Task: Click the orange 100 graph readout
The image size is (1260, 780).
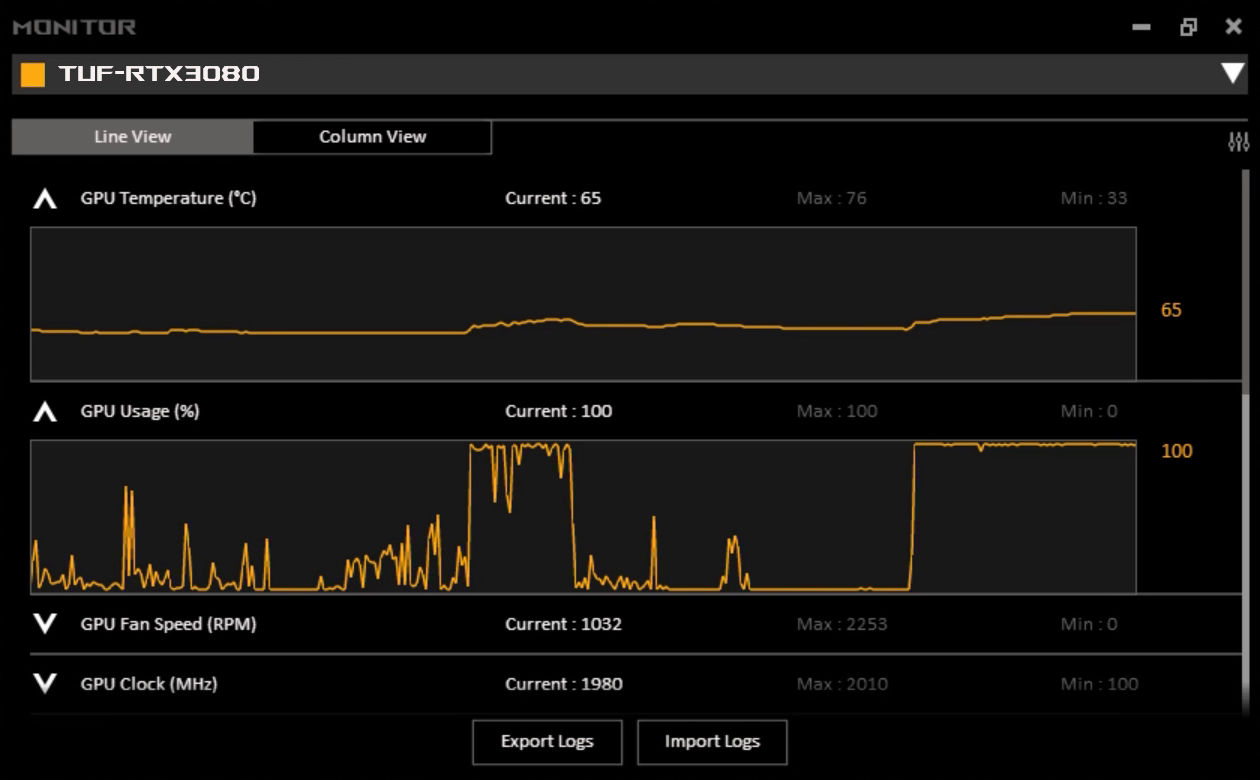Action: pos(1177,451)
